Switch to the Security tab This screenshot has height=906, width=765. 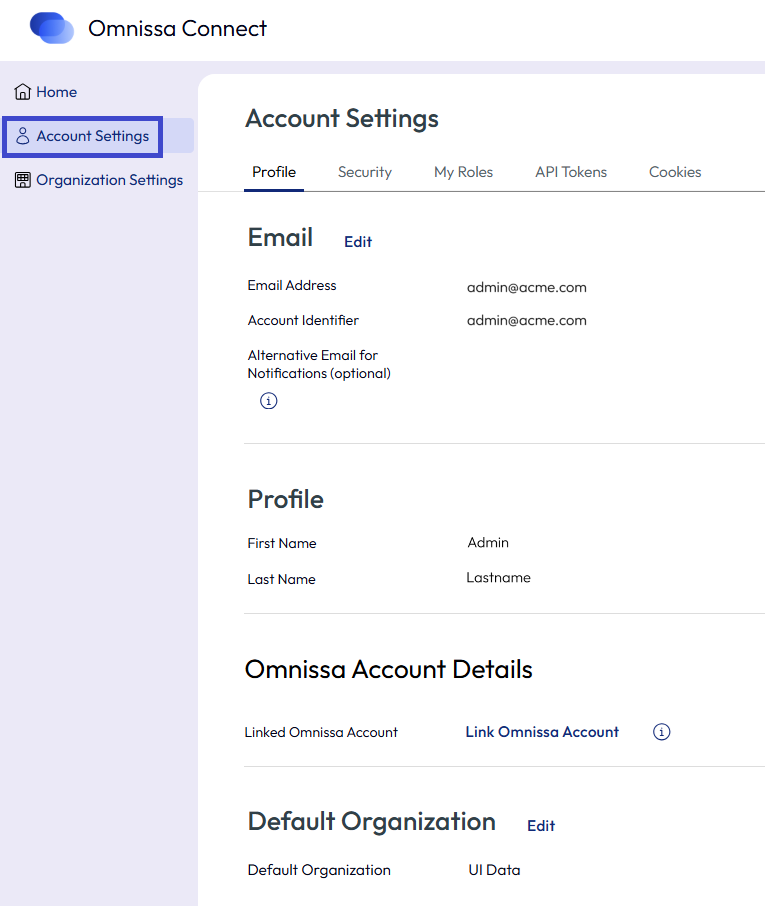click(x=365, y=172)
